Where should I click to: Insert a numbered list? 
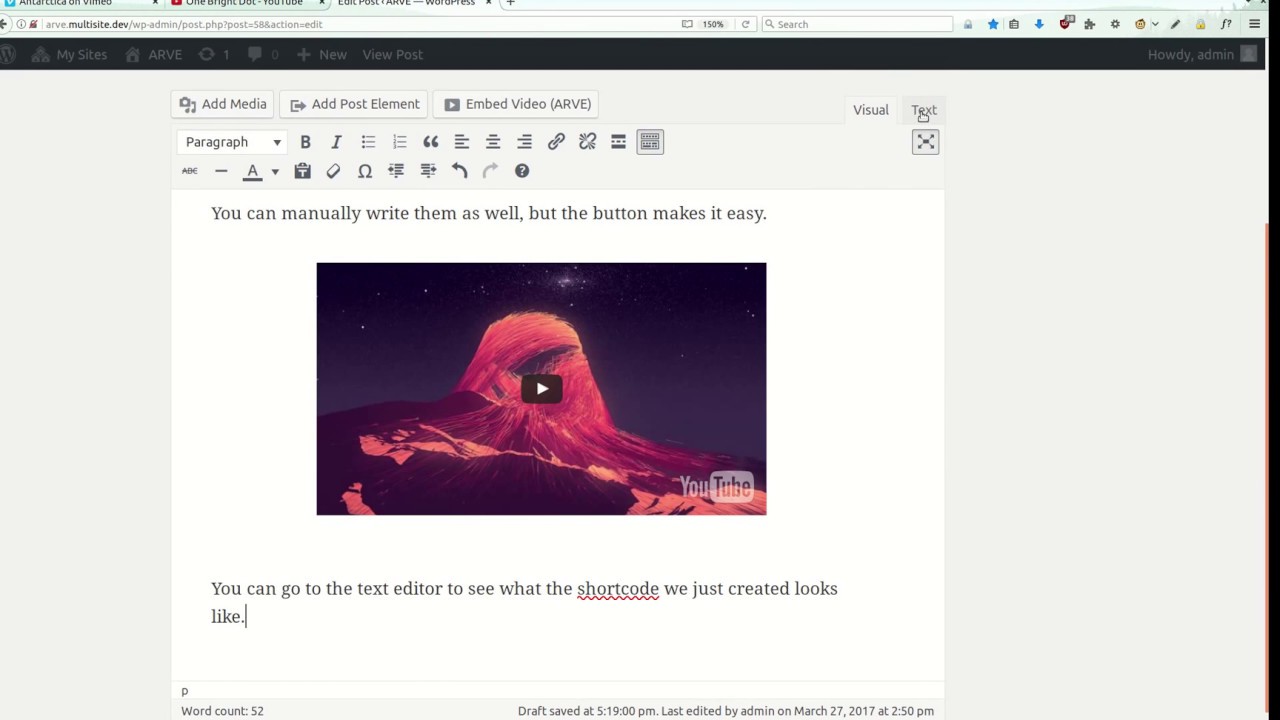[x=399, y=142]
